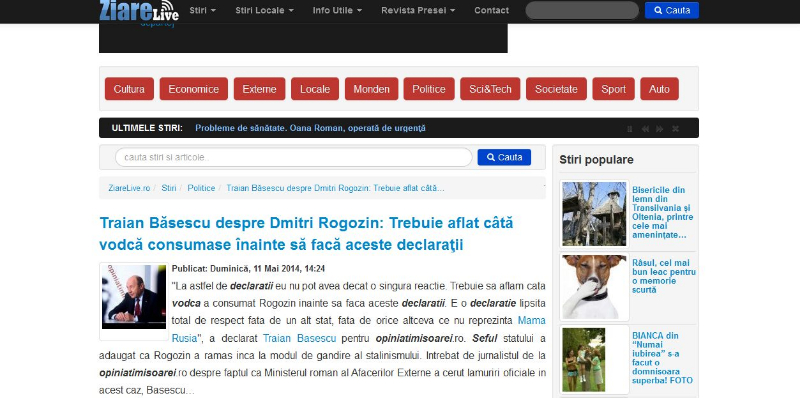Open the Info Utile dropdown

tap(337, 10)
